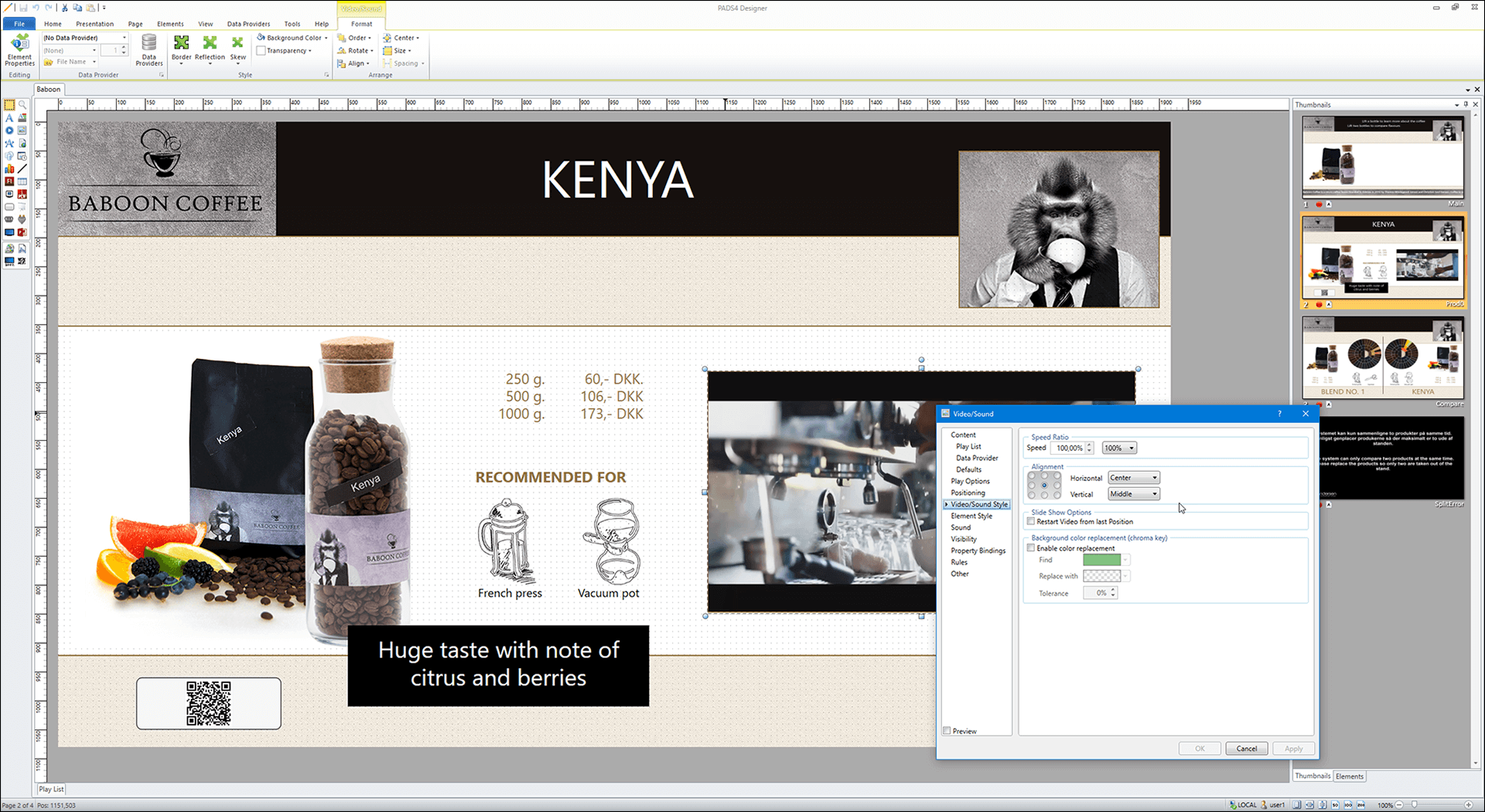Switch to the Home ribbon tab
The image size is (1485, 812).
click(x=53, y=24)
